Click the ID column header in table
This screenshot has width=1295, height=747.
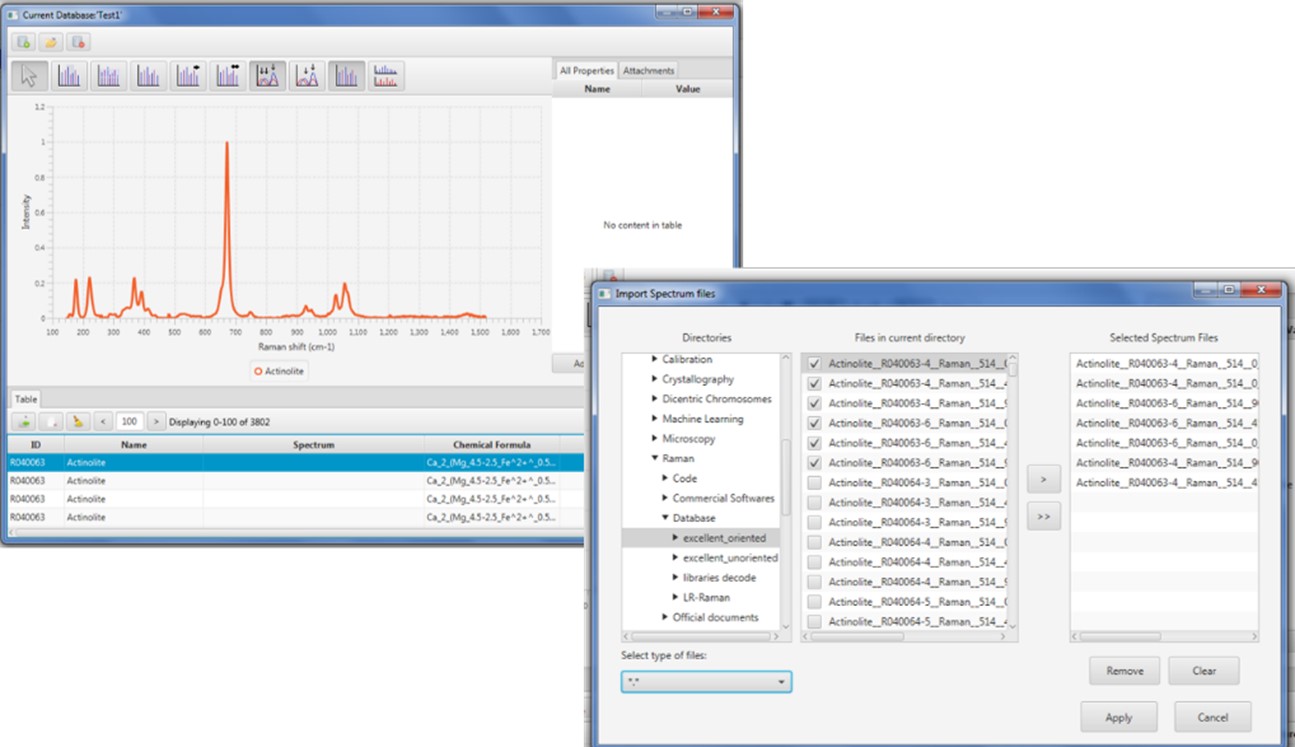tap(36, 445)
